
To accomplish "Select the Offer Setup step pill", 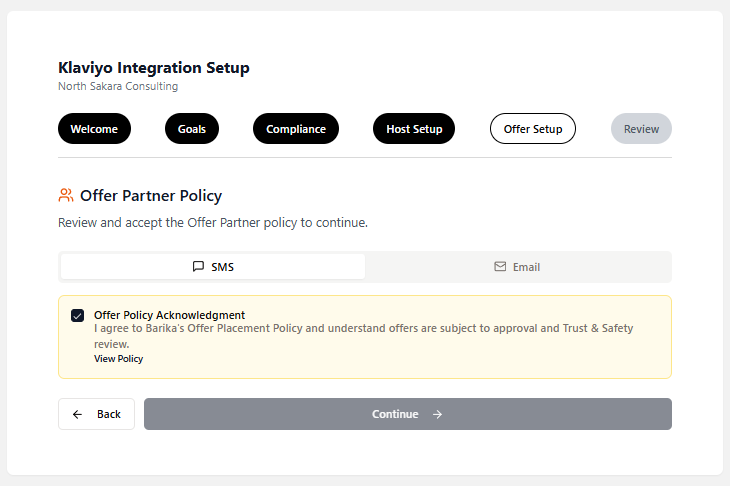I will pos(533,129).
